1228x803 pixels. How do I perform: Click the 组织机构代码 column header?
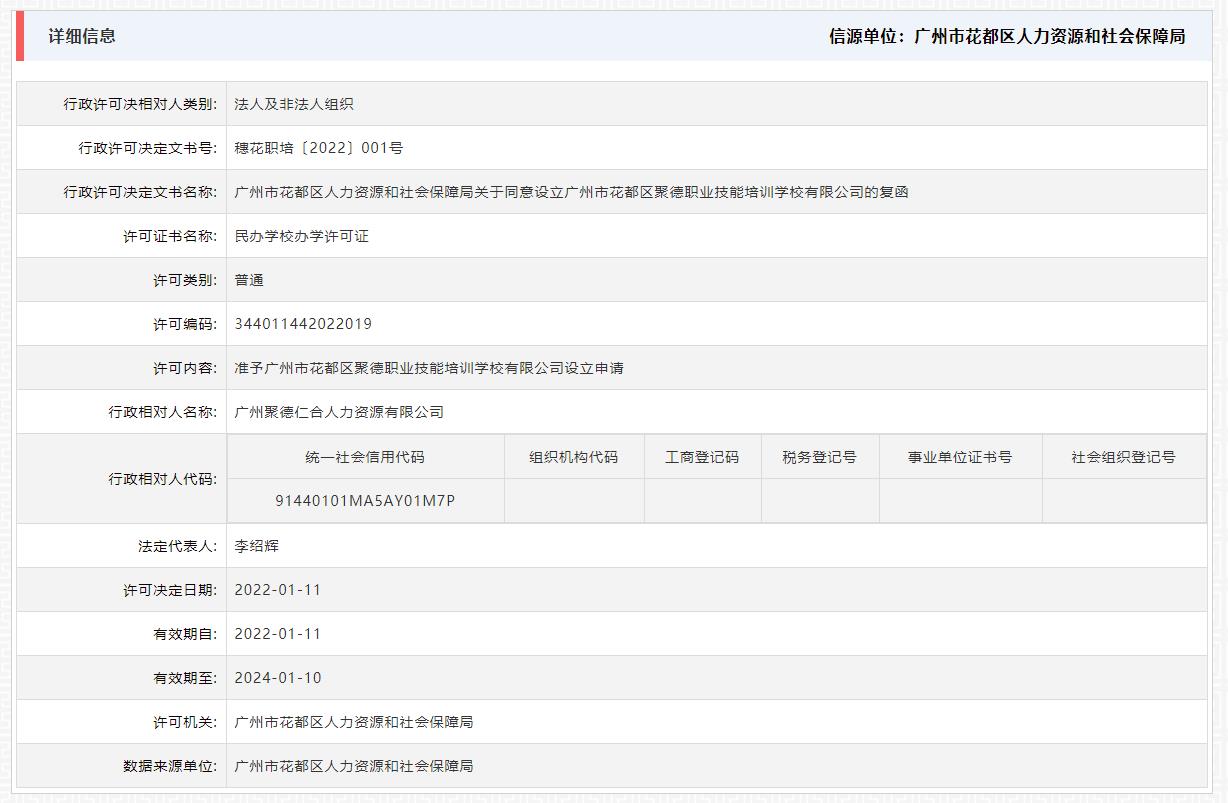click(x=574, y=457)
